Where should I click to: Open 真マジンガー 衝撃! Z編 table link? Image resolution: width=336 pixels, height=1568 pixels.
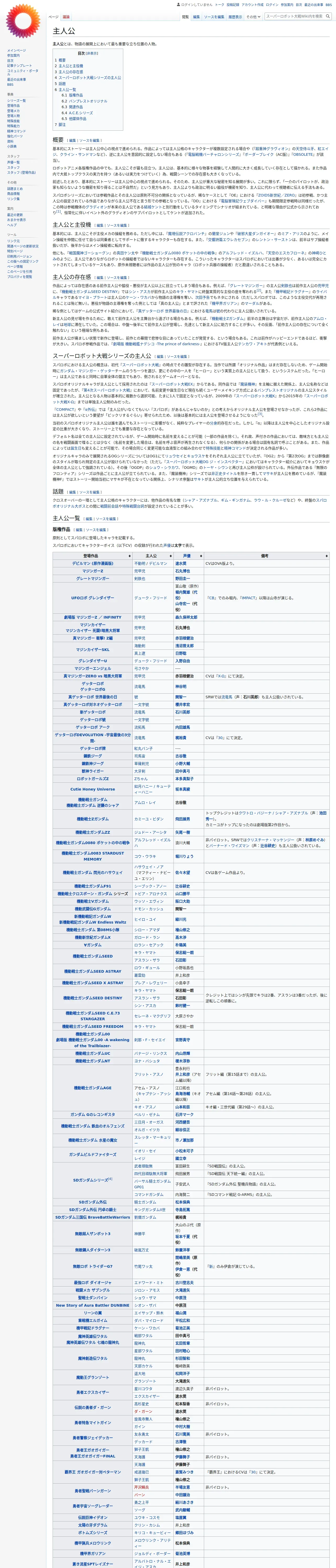pyautogui.click(x=93, y=638)
